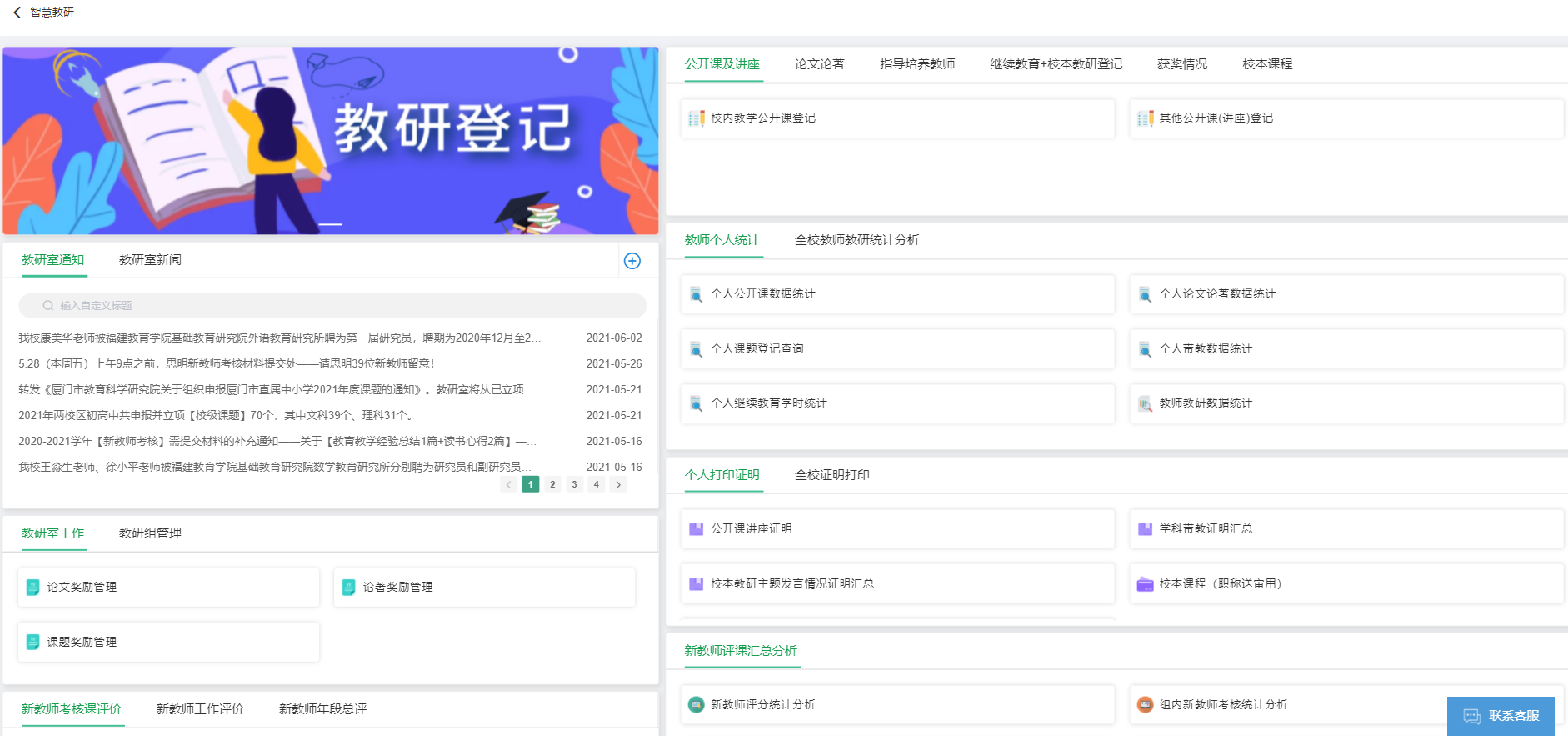This screenshot has width=1568, height=736.
Task: Switch to the 论文论著 tab
Action: pyautogui.click(x=819, y=64)
